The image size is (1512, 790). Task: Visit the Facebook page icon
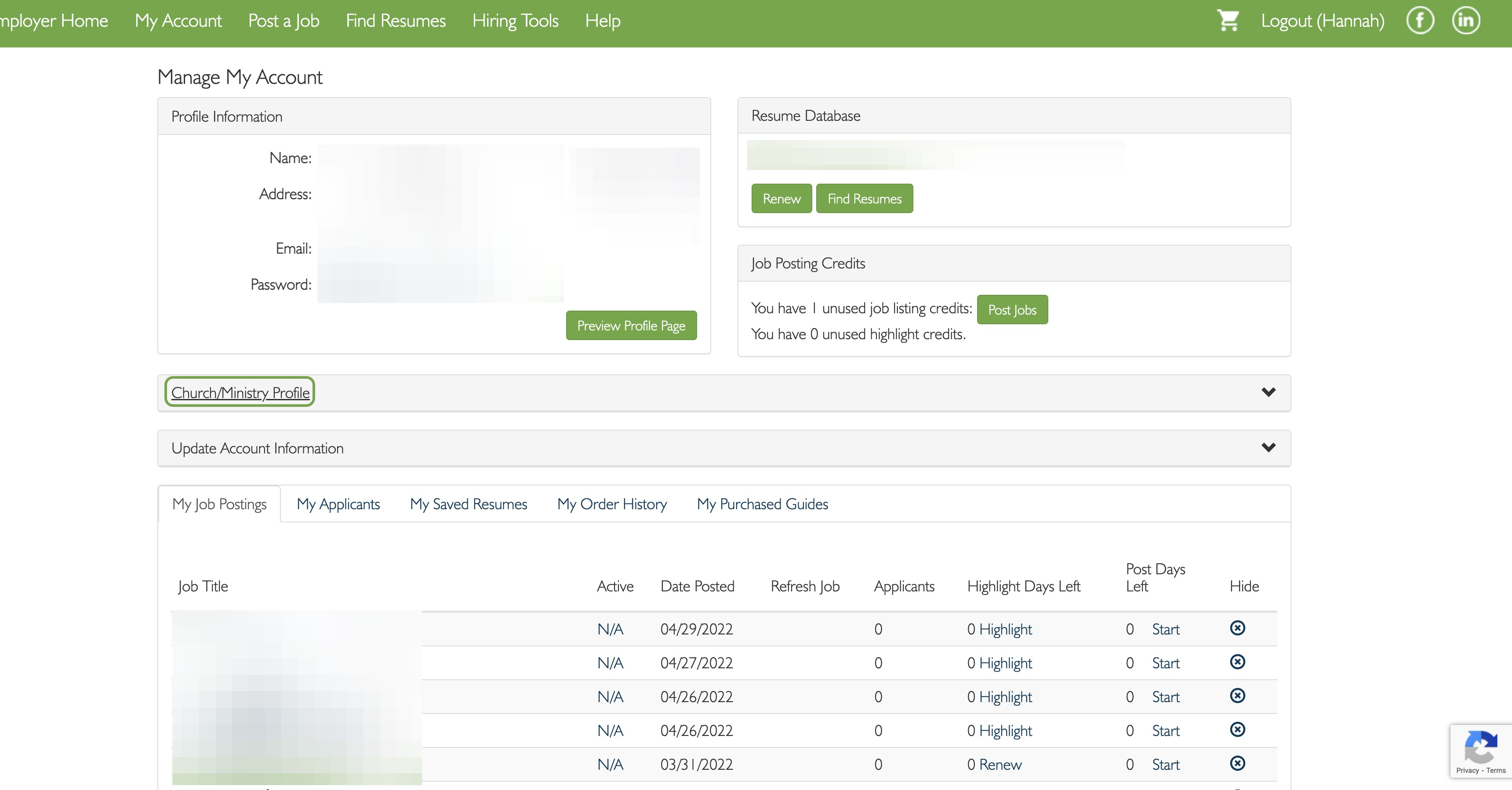1420,21
